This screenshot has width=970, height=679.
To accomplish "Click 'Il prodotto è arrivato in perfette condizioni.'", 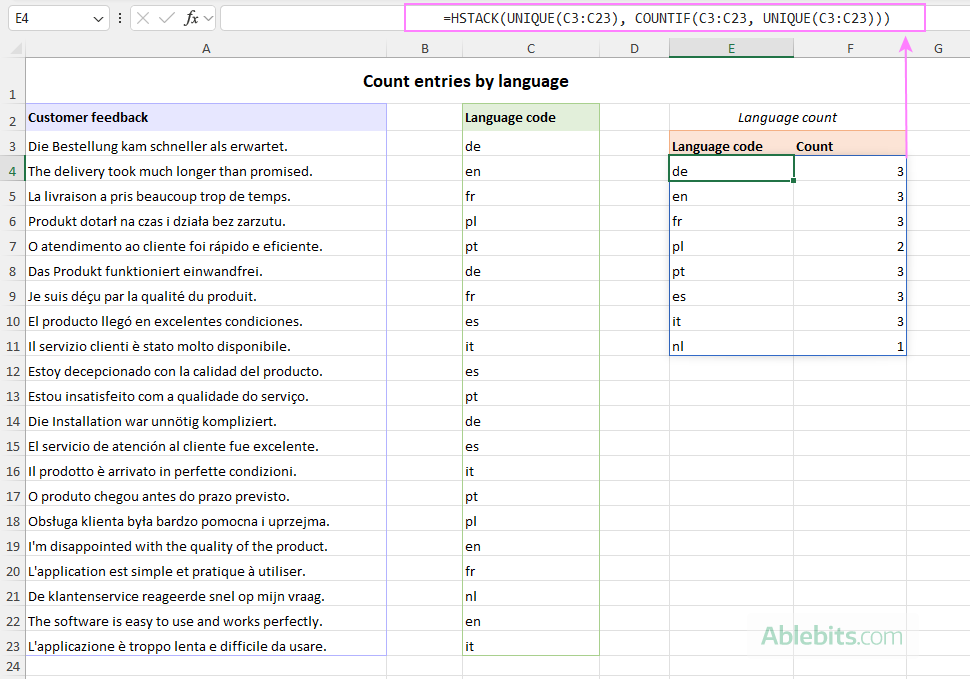I will [162, 471].
